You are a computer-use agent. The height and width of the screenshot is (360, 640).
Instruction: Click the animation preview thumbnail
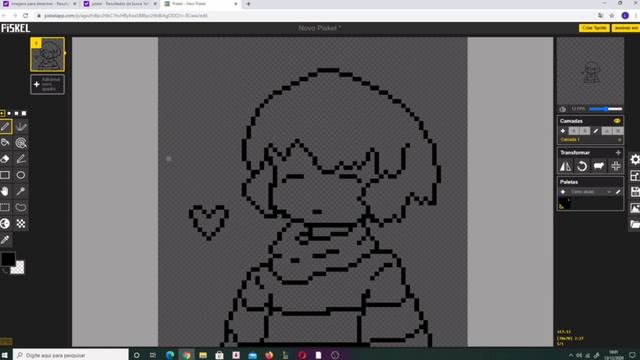pos(590,71)
